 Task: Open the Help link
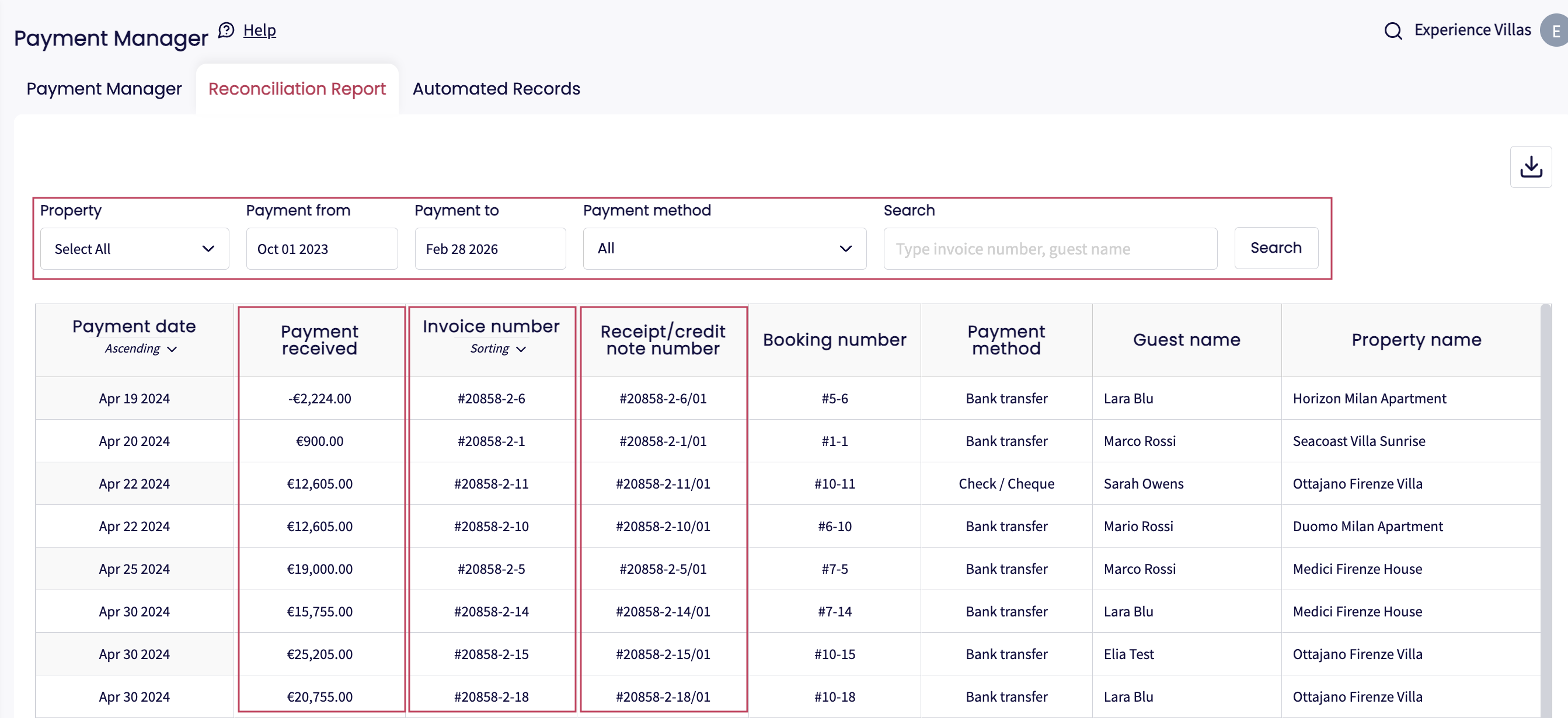pos(259,30)
